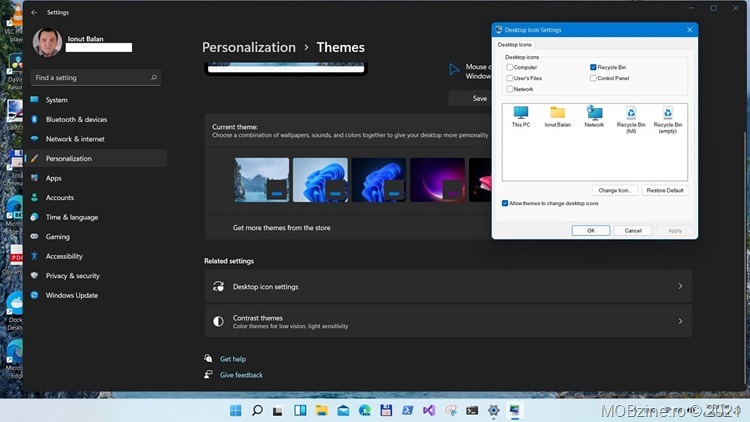
Task: Open Gaming in Settings sidebar
Action: point(97,237)
